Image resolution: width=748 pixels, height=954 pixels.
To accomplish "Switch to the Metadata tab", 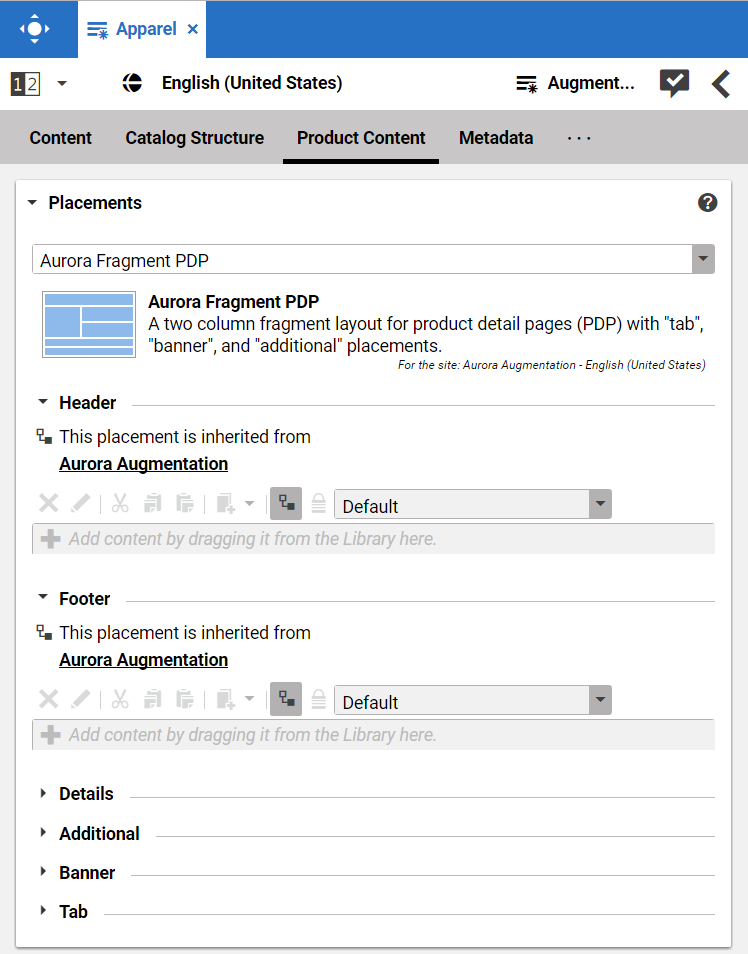I will (x=496, y=138).
